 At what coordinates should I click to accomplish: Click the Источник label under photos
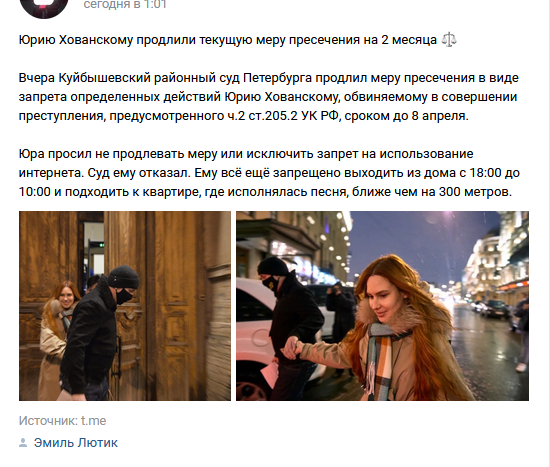(48, 421)
